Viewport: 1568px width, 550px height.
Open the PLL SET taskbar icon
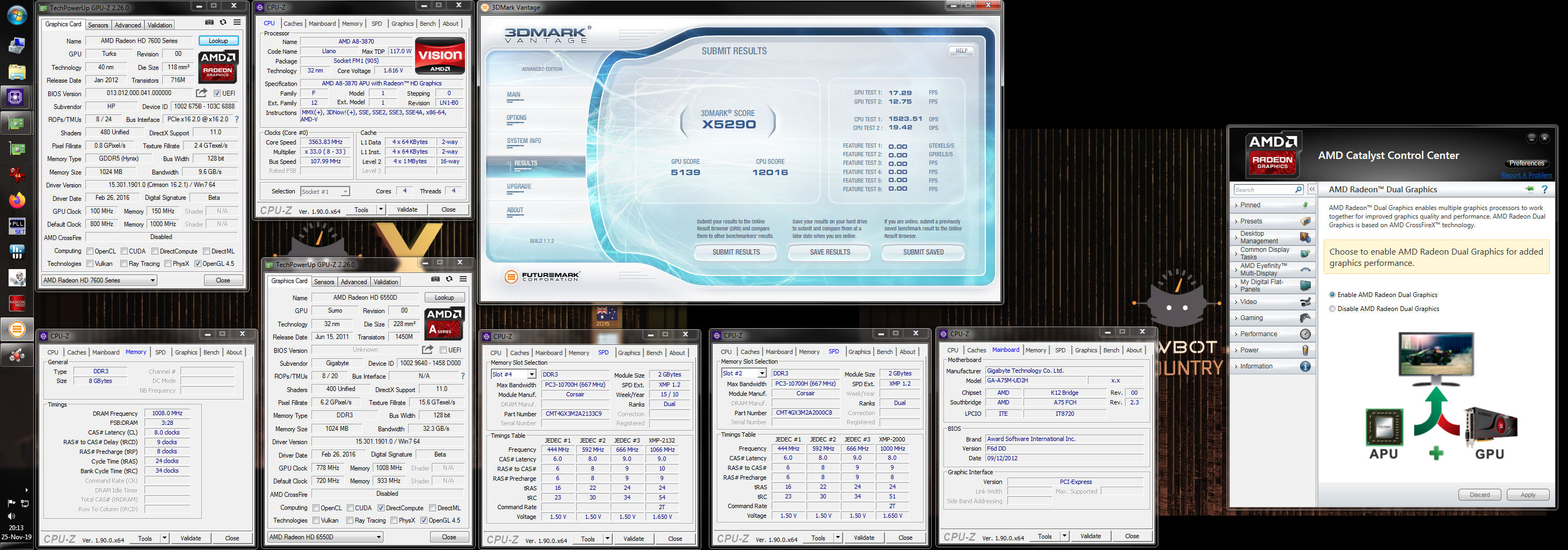pyautogui.click(x=17, y=226)
